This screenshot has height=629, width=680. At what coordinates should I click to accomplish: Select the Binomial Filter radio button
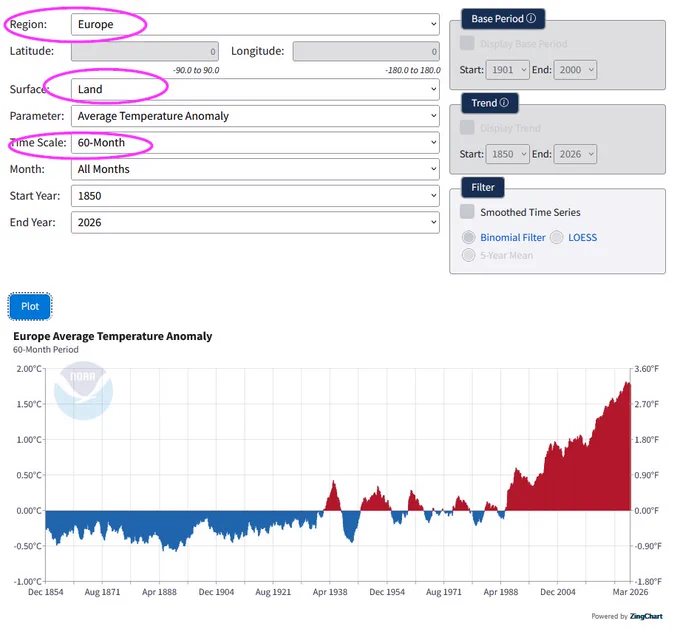468,237
